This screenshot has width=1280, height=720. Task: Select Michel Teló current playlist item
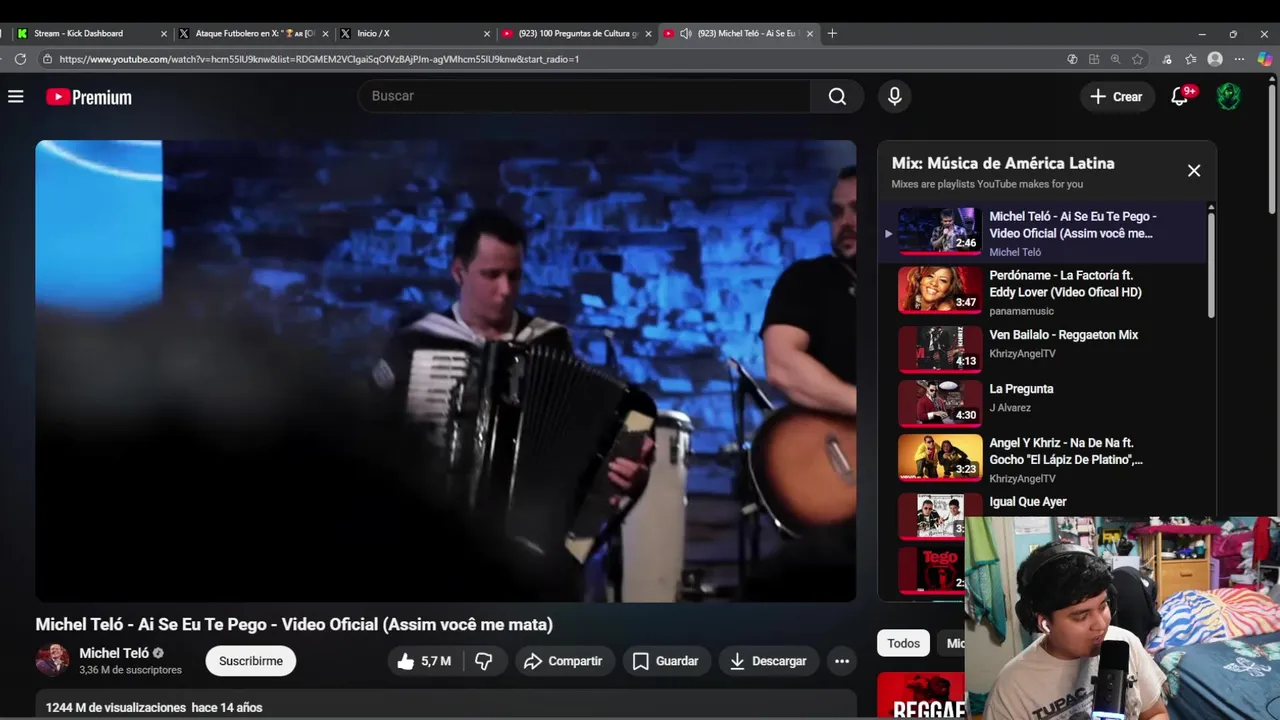[1043, 233]
